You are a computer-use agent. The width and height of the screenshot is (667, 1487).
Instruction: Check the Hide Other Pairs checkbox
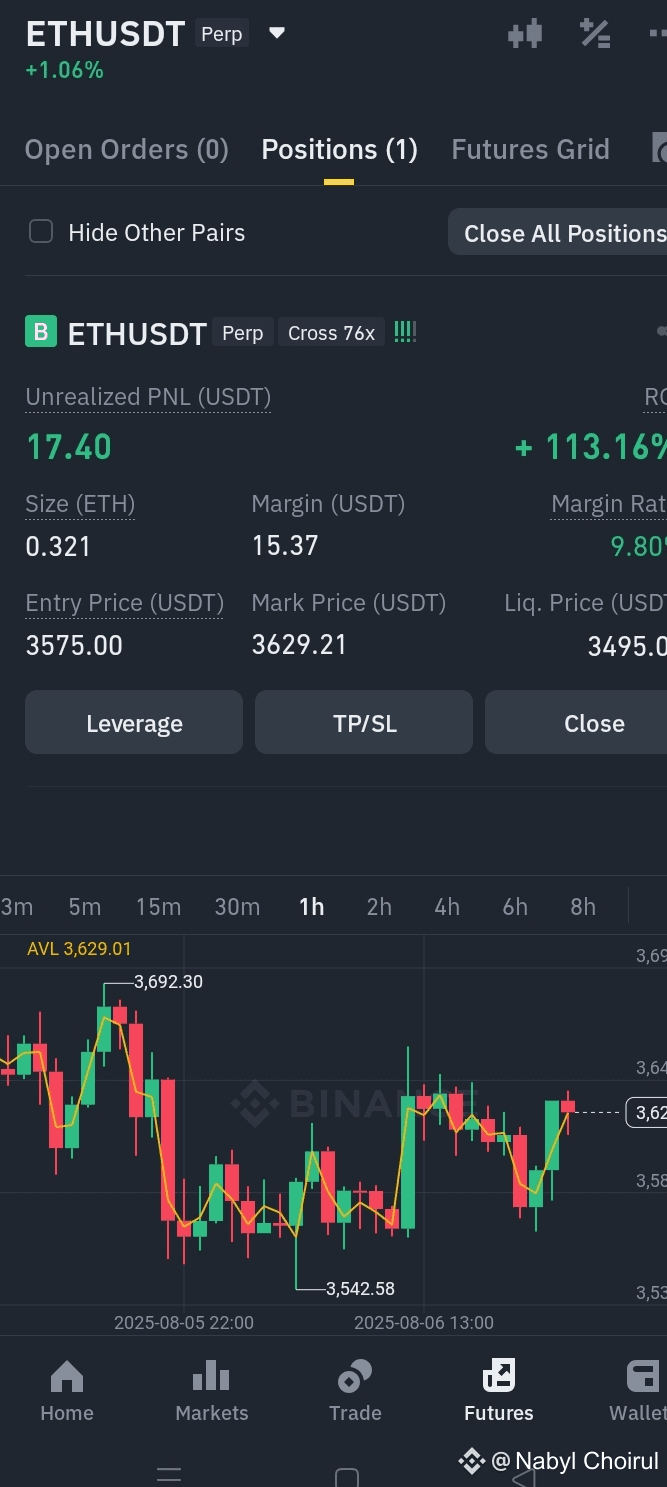[x=41, y=232]
